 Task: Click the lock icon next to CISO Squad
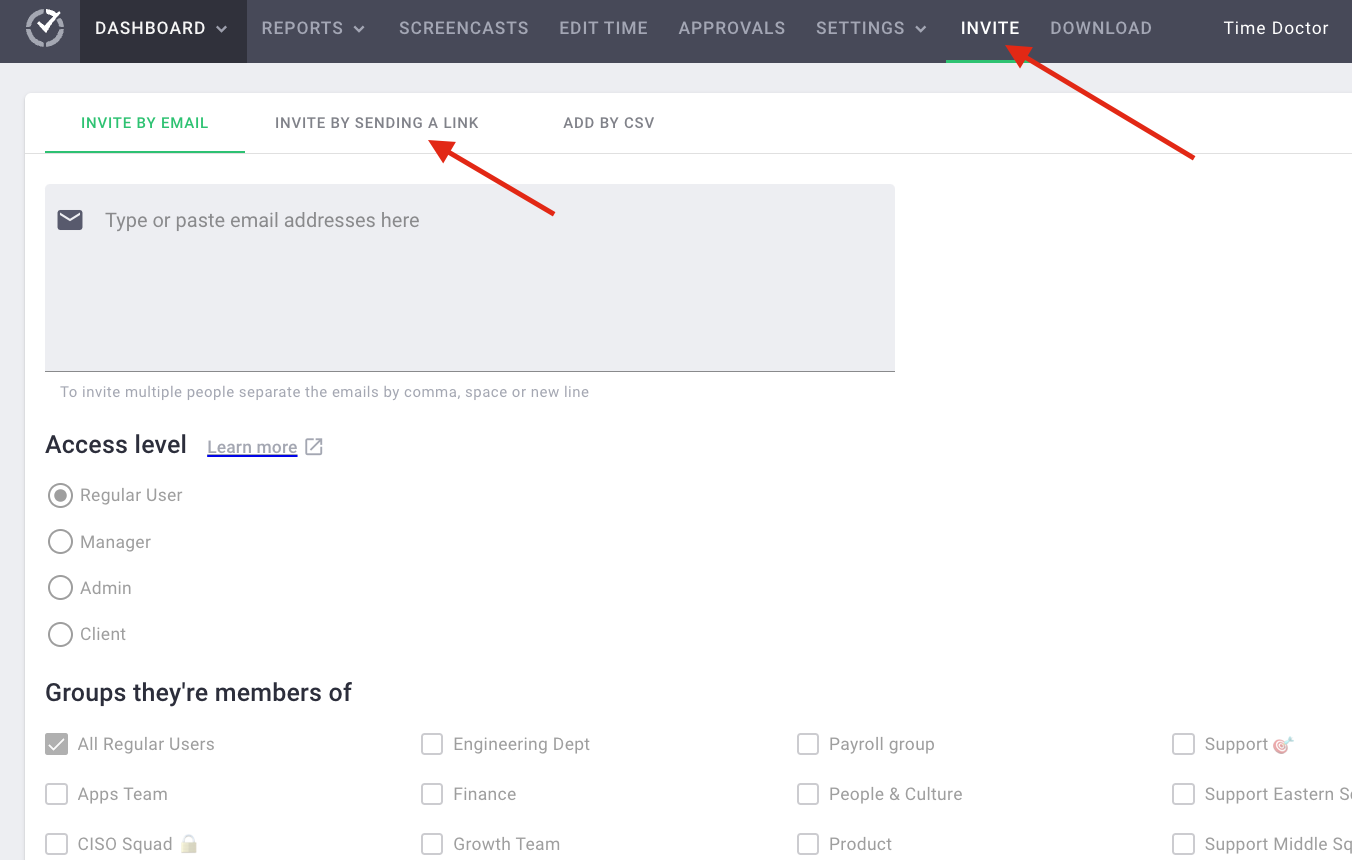pyautogui.click(x=189, y=844)
